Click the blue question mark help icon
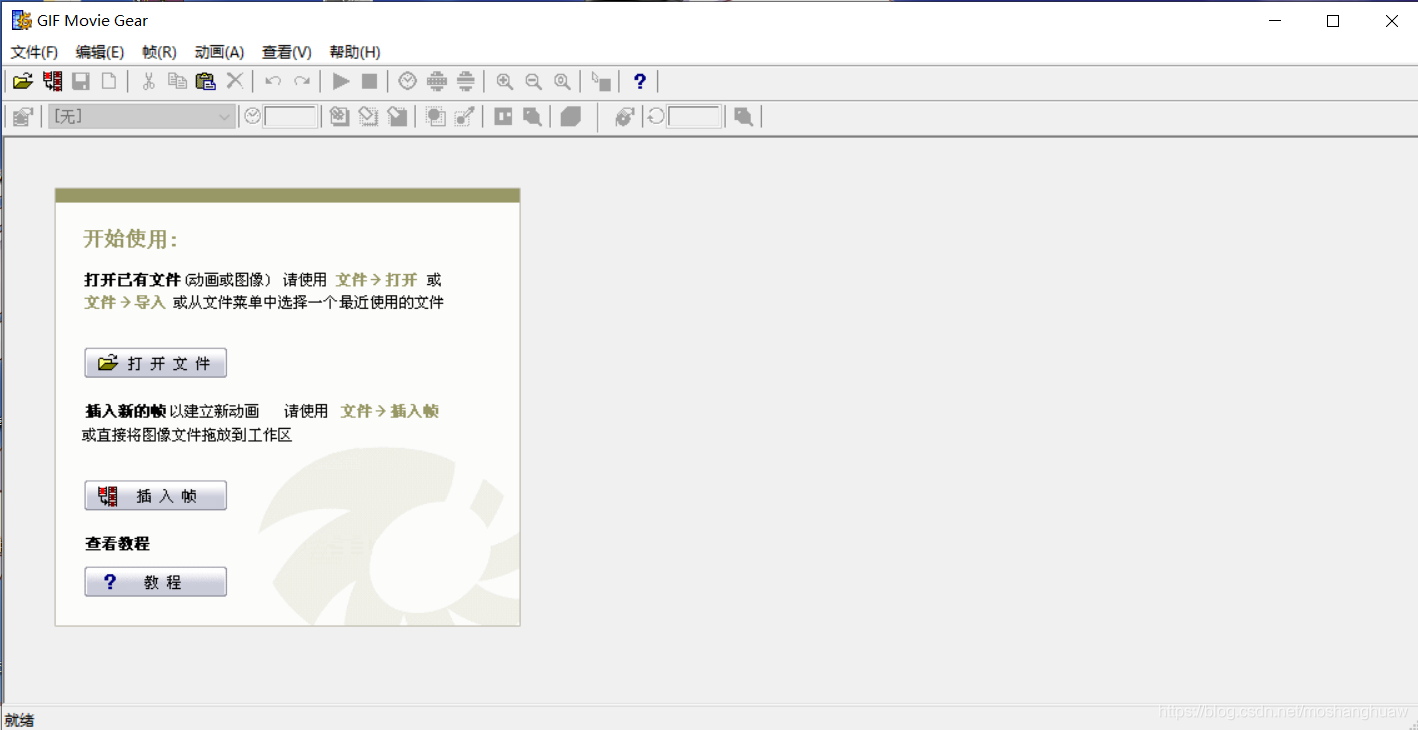The image size is (1418, 730). pos(640,82)
